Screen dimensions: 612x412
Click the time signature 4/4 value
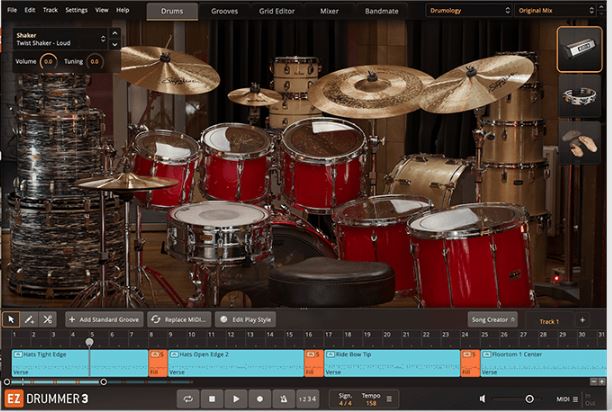click(x=345, y=403)
